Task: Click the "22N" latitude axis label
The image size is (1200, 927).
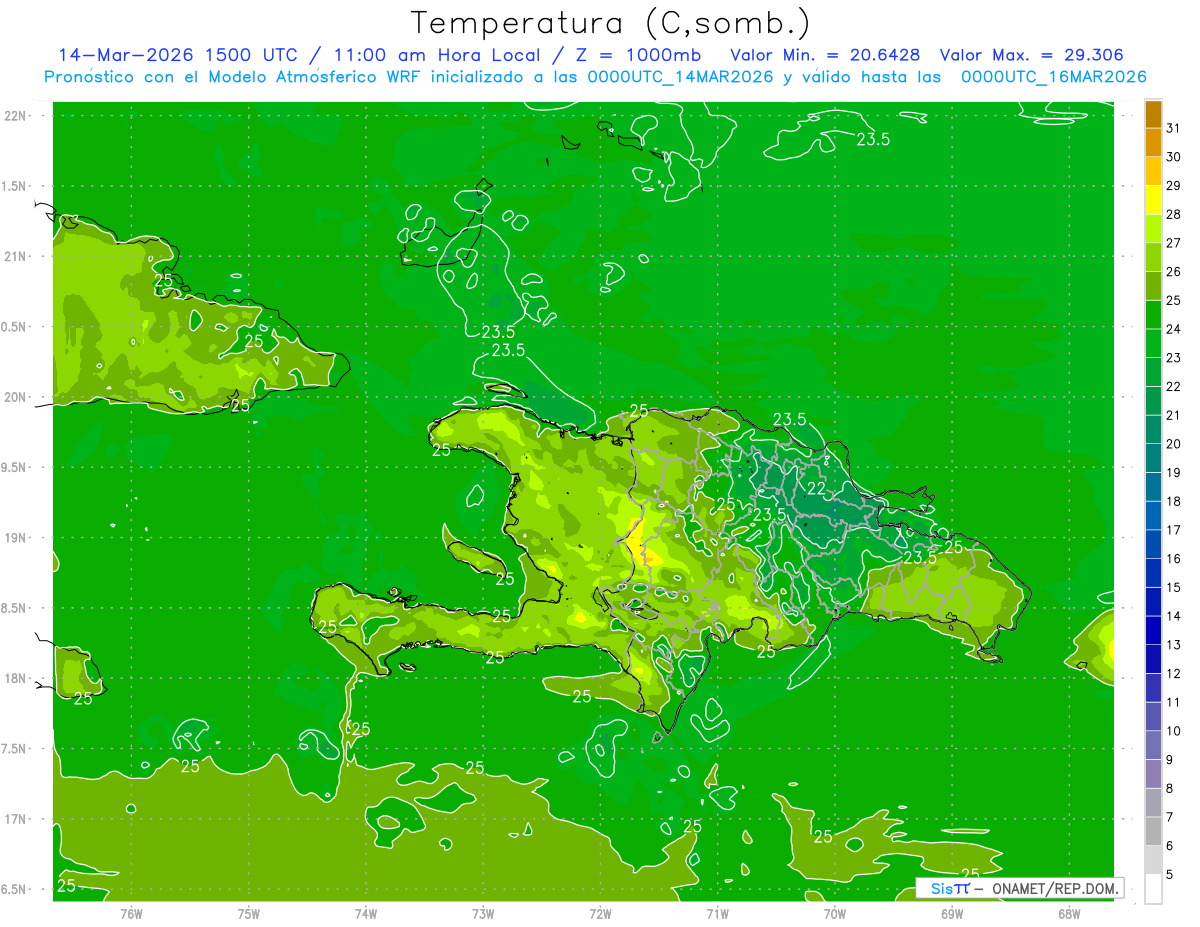Action: 16,116
